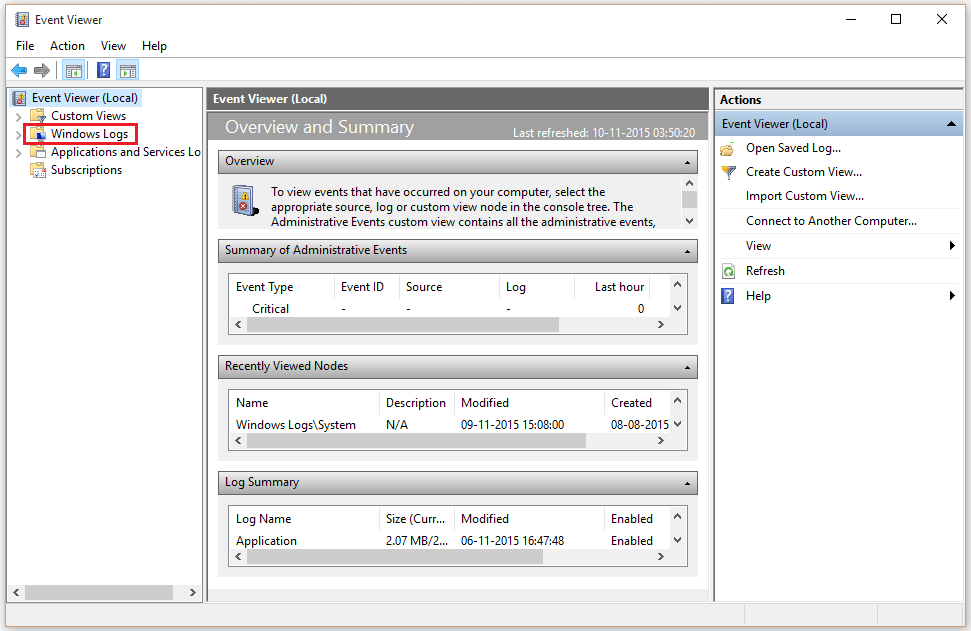
Task: Click the Windows Logs folder icon
Action: point(38,134)
